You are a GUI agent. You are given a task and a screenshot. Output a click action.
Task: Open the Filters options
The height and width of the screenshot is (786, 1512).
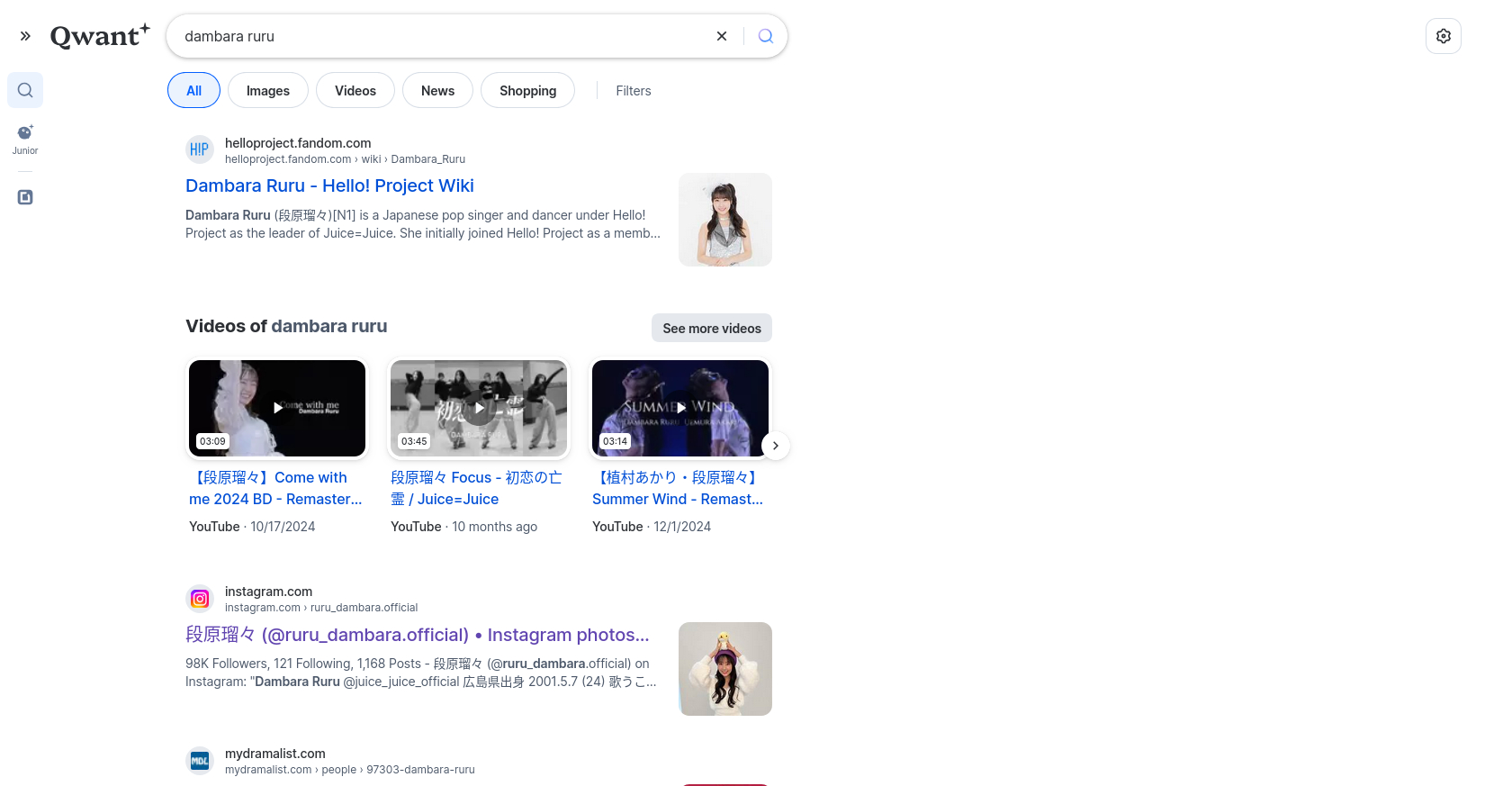click(x=633, y=91)
